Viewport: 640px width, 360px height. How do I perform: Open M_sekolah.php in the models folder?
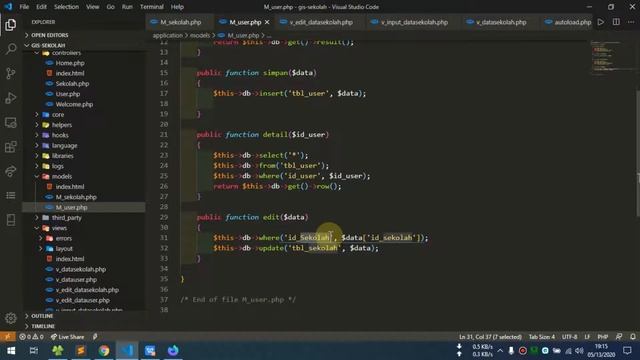[x=76, y=197]
